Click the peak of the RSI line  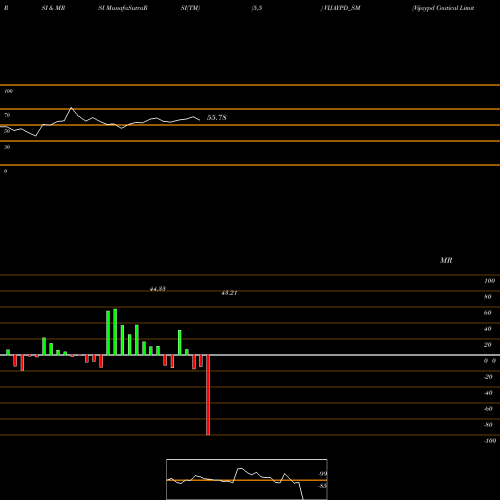[71, 108]
